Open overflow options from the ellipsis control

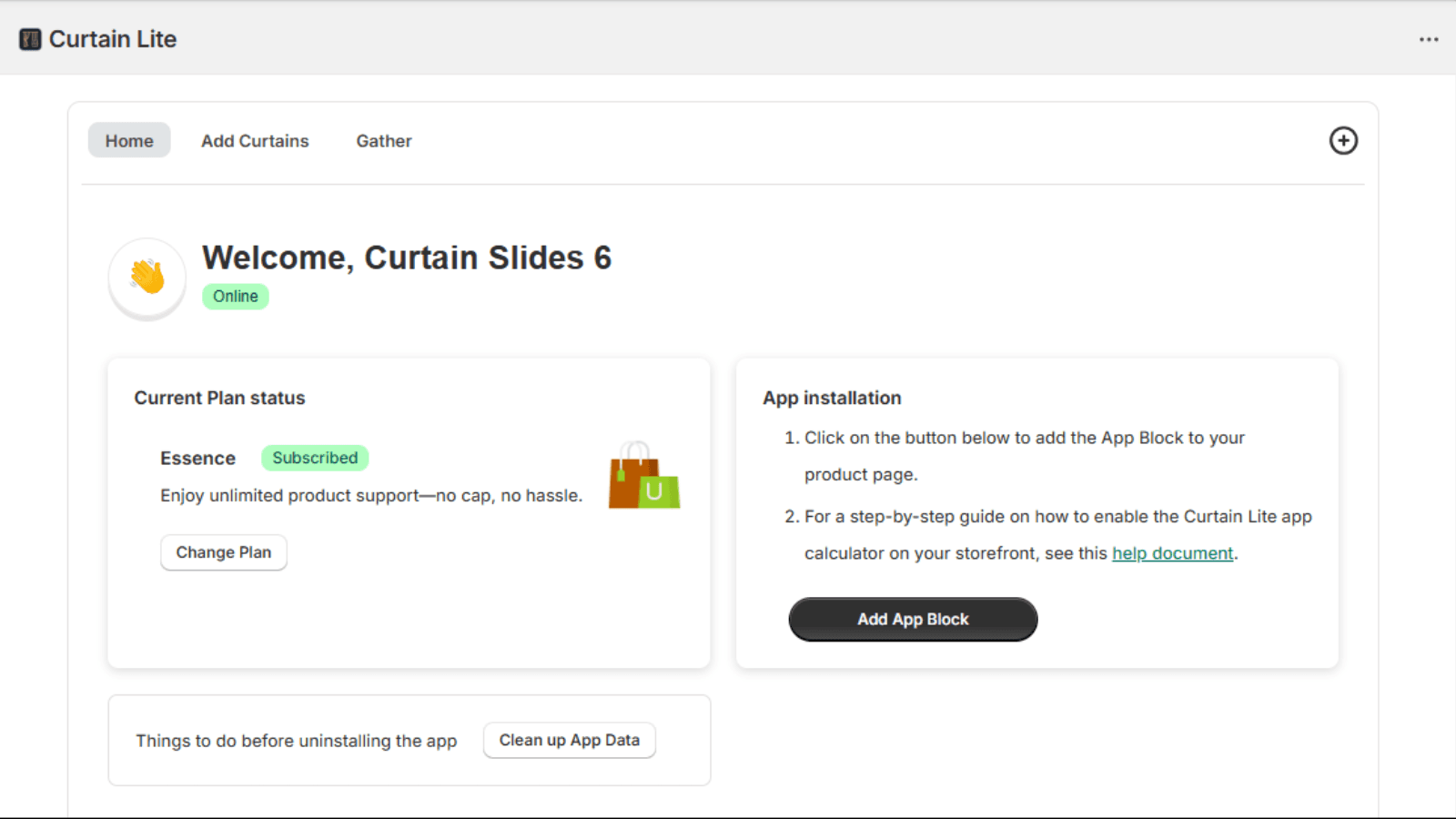click(1428, 38)
